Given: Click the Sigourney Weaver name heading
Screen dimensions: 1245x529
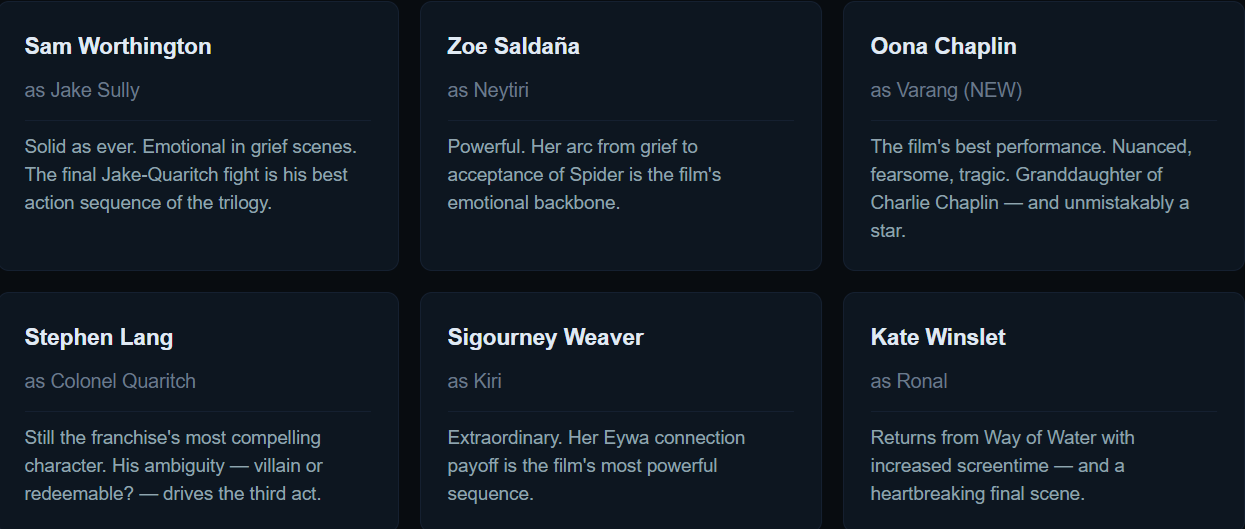Looking at the screenshot, I should point(545,337).
